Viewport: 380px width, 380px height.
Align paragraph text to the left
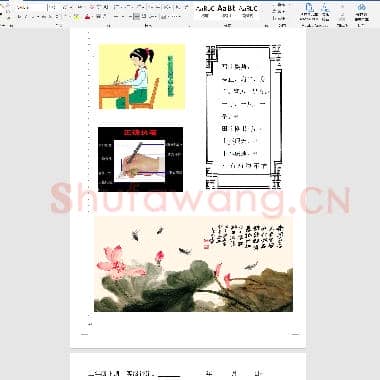[116, 16]
